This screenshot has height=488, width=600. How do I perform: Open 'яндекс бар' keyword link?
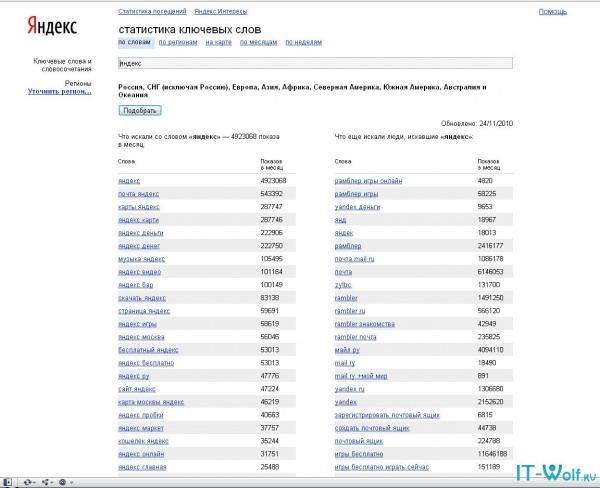135,285
